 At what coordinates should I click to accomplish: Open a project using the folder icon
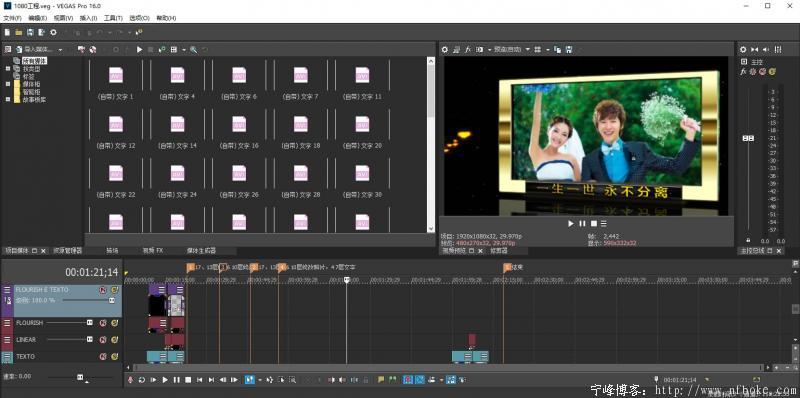(18, 32)
